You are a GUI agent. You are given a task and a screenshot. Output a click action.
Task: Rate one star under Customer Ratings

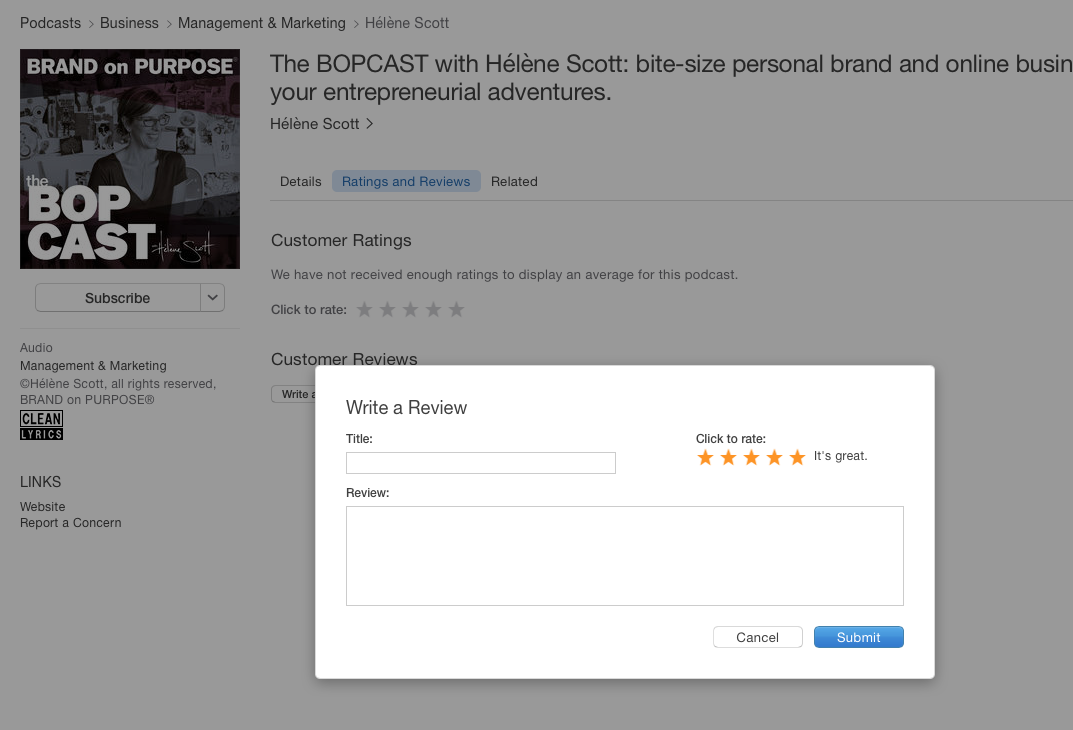365,309
